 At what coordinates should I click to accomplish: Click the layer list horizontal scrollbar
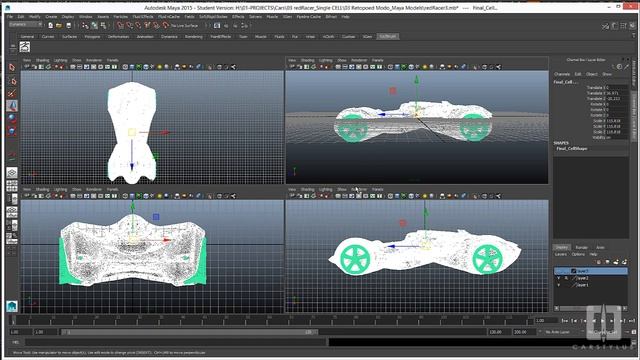pos(591,308)
